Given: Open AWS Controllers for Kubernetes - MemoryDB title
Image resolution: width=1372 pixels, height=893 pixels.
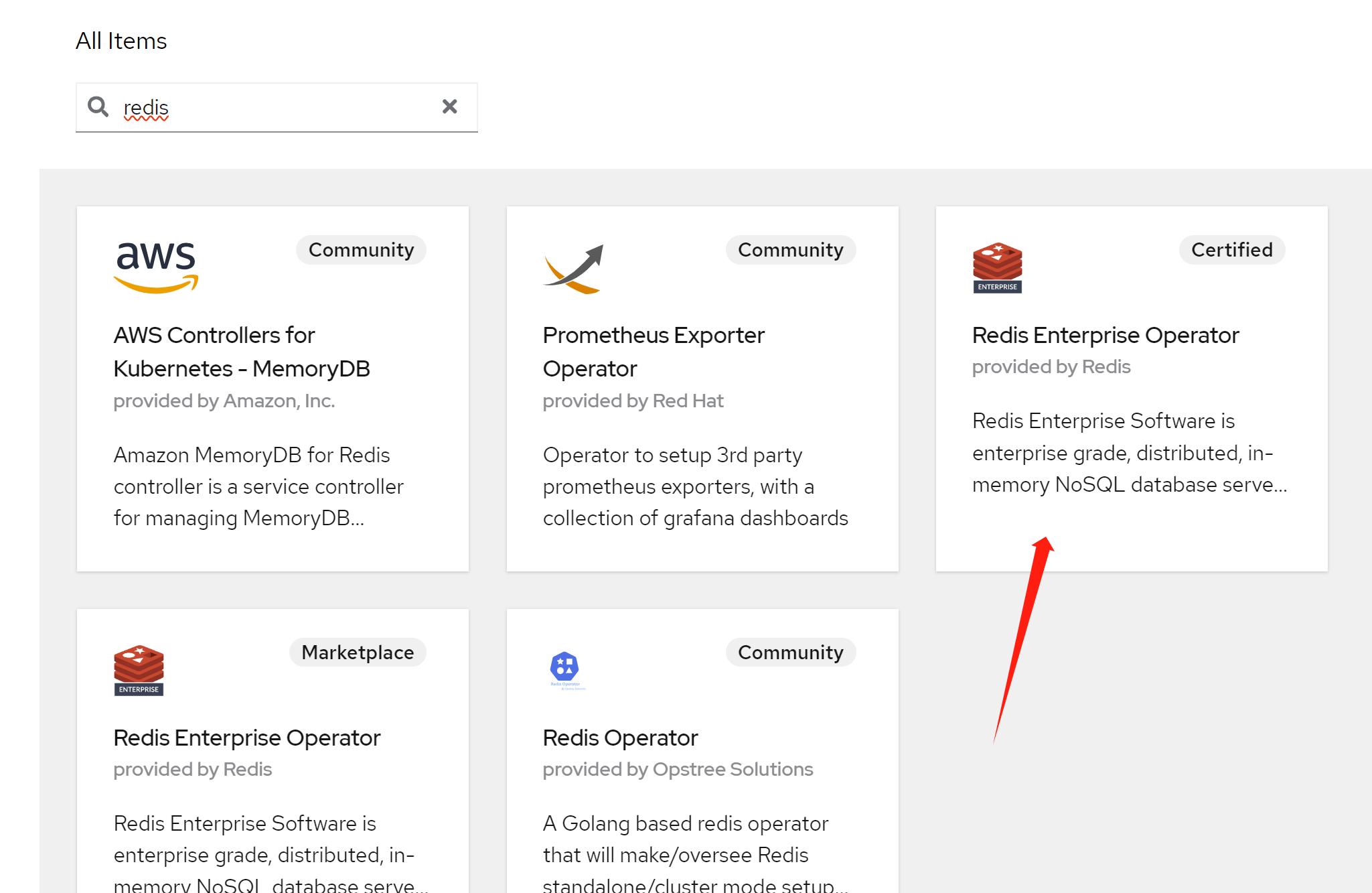Looking at the screenshot, I should coord(242,352).
